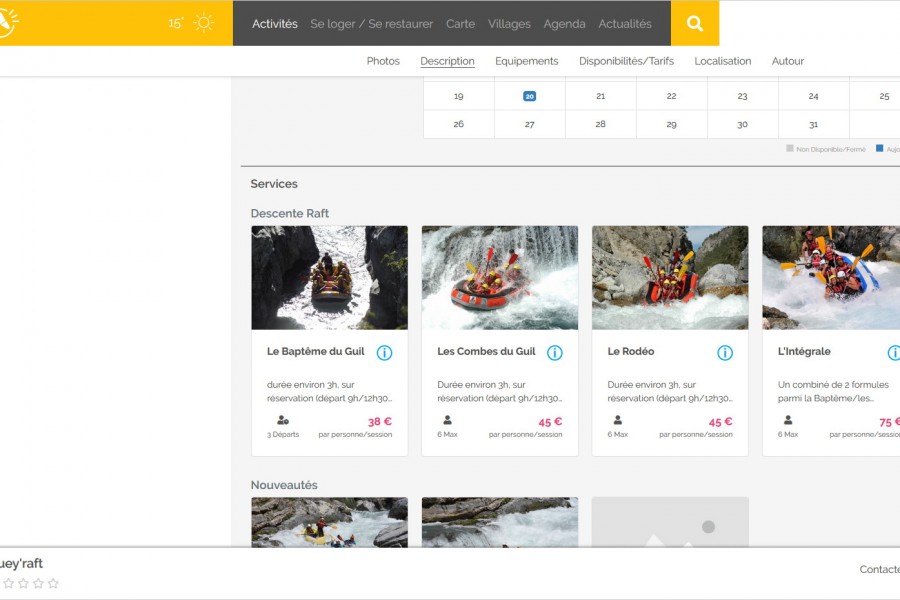This screenshot has width=900, height=600.
Task: Open the Activités menu
Action: 274,24
